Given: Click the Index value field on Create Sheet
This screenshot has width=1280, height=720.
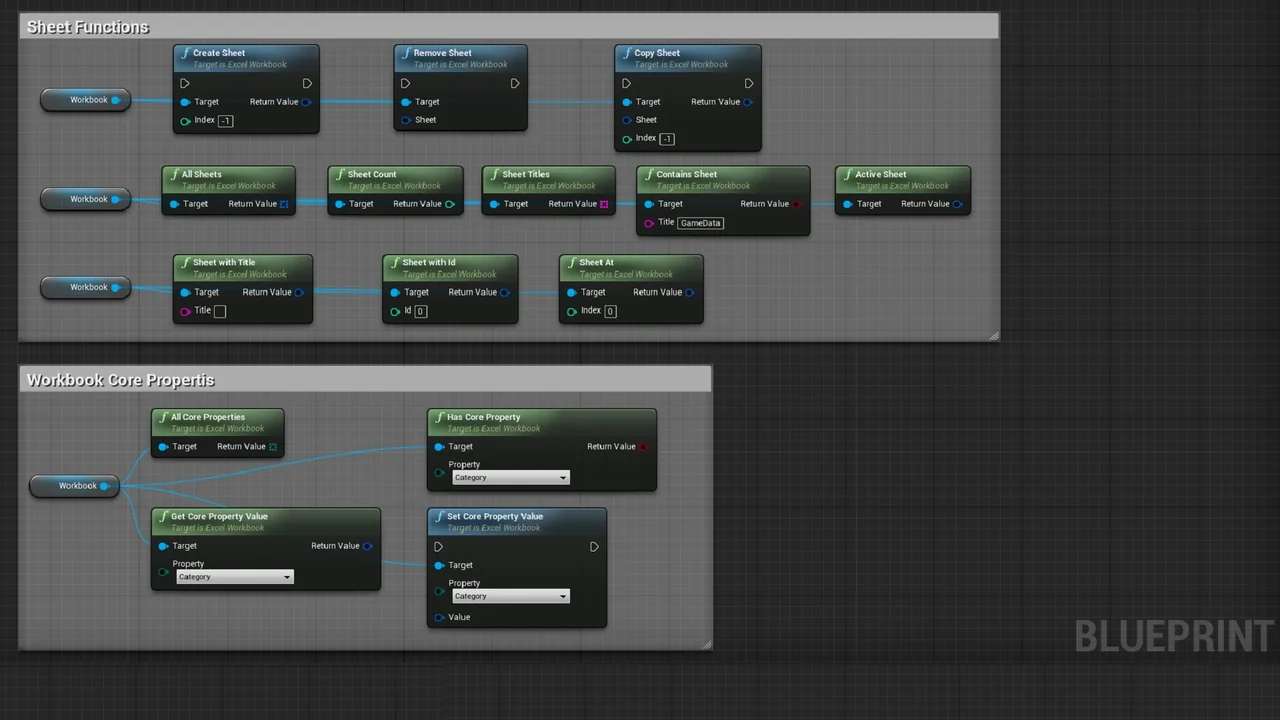Looking at the screenshot, I should 225,121.
